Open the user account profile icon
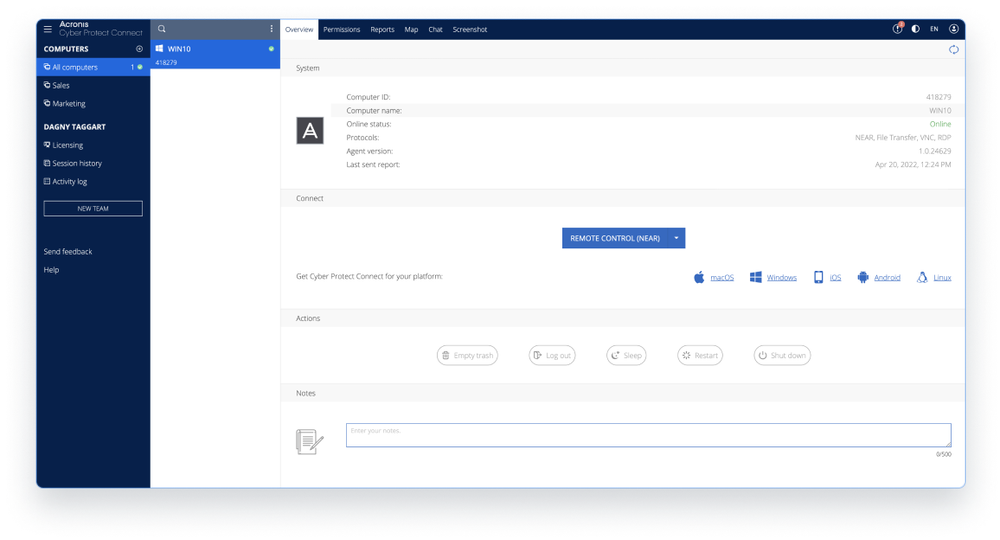The height and width of the screenshot is (540, 1000). (953, 29)
